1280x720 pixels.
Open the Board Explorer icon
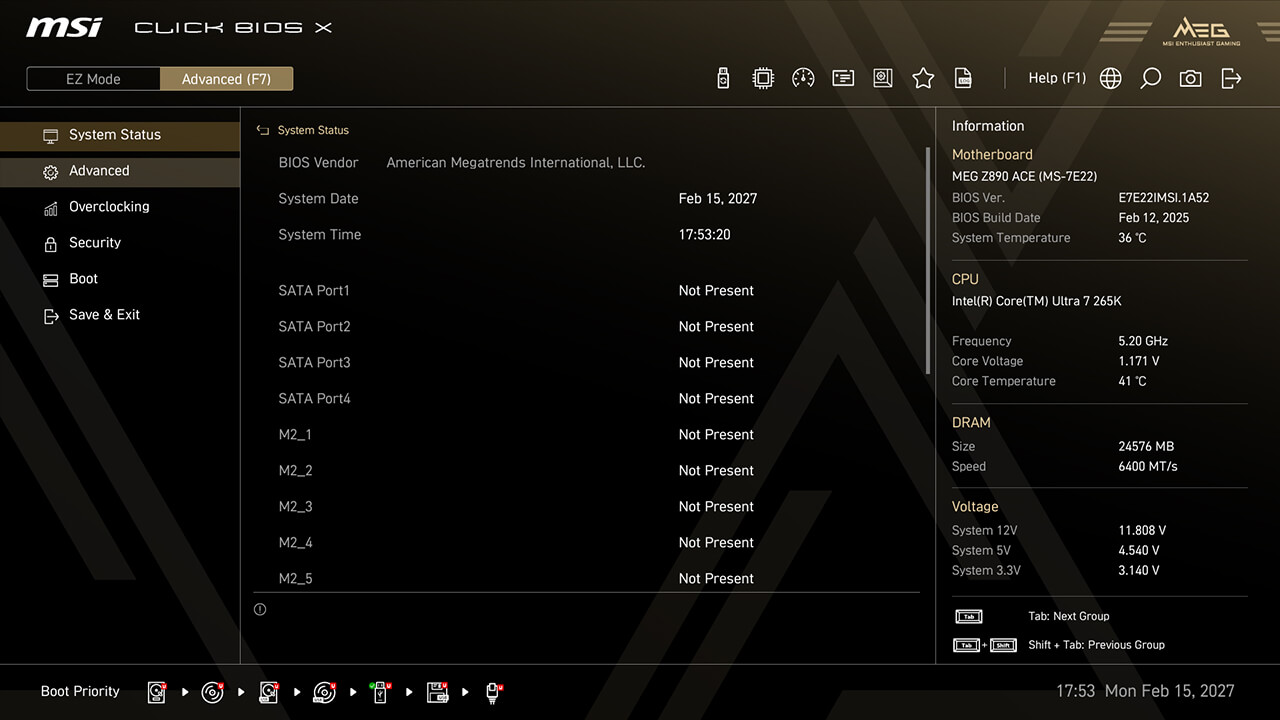pyautogui.click(x=883, y=78)
